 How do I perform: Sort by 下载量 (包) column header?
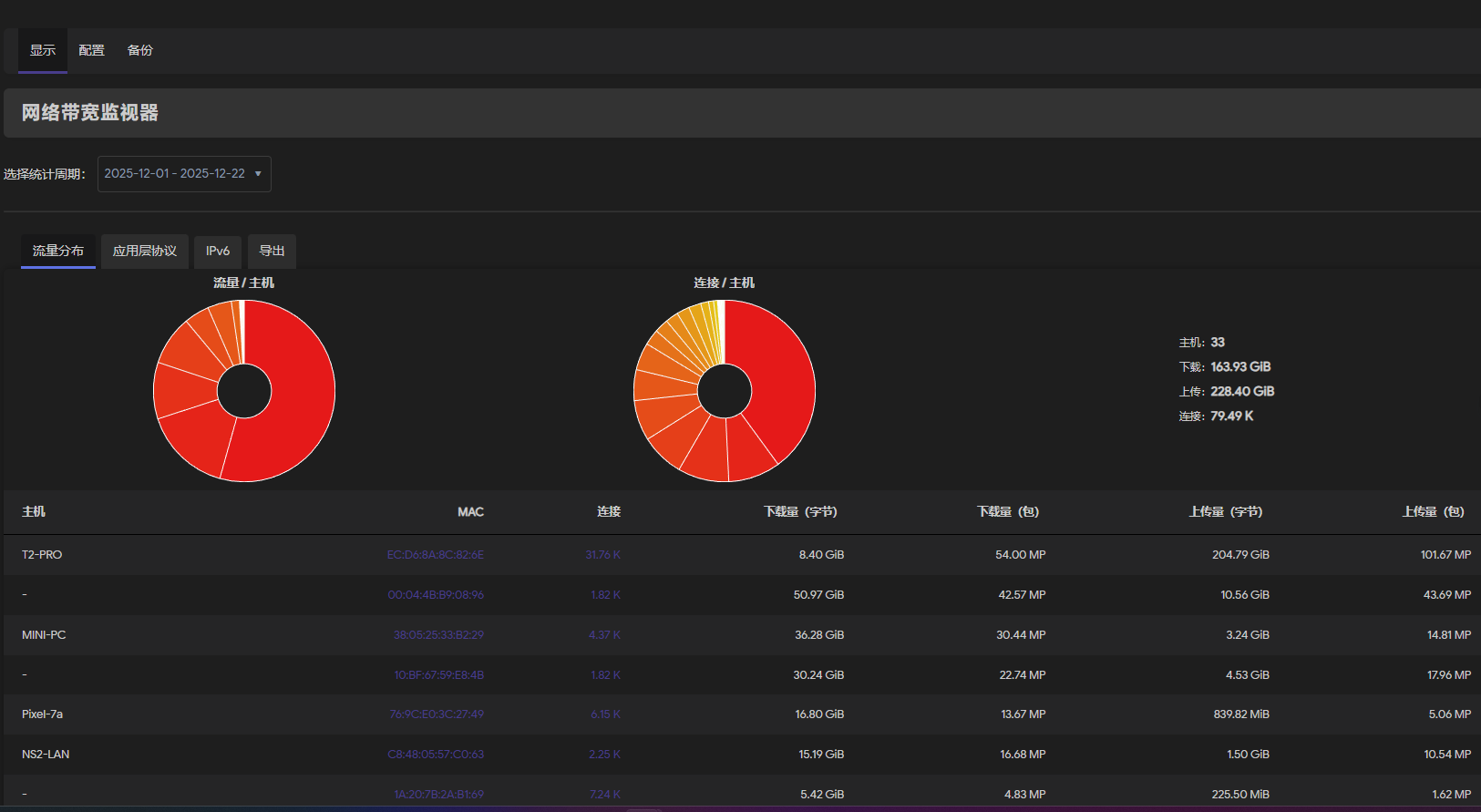1008,512
